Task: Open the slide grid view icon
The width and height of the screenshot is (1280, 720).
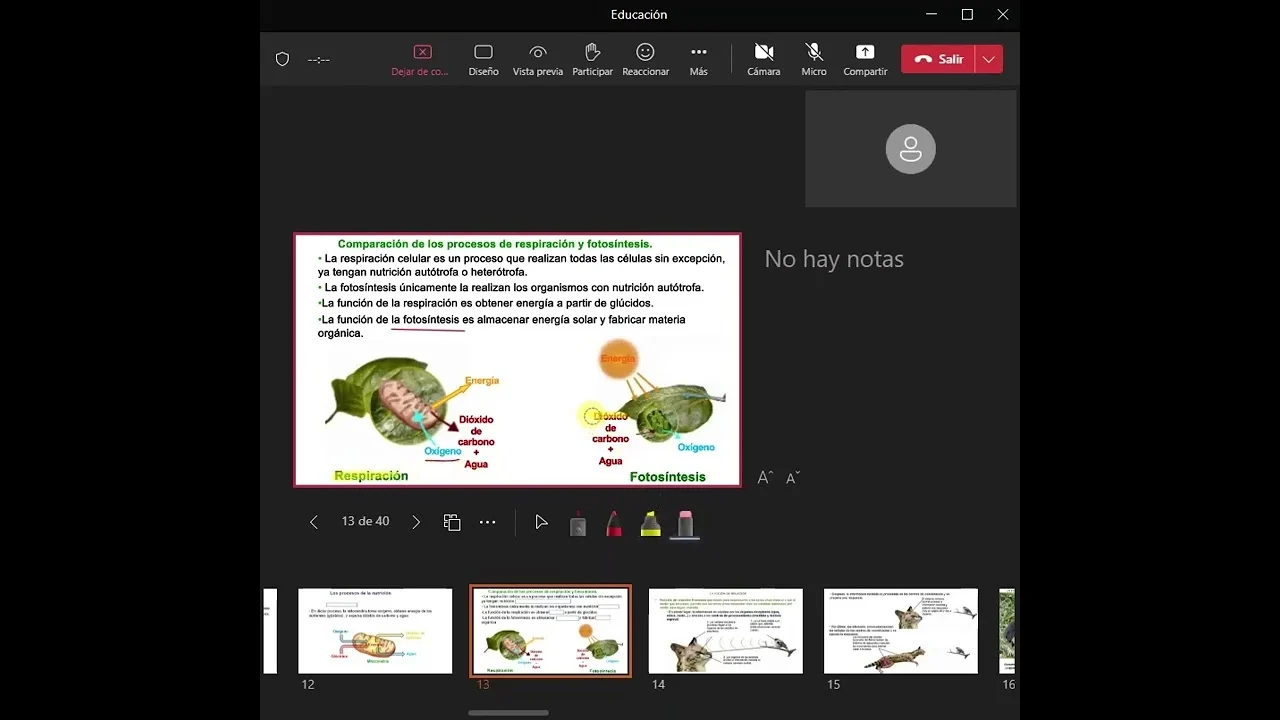Action: pyautogui.click(x=452, y=522)
